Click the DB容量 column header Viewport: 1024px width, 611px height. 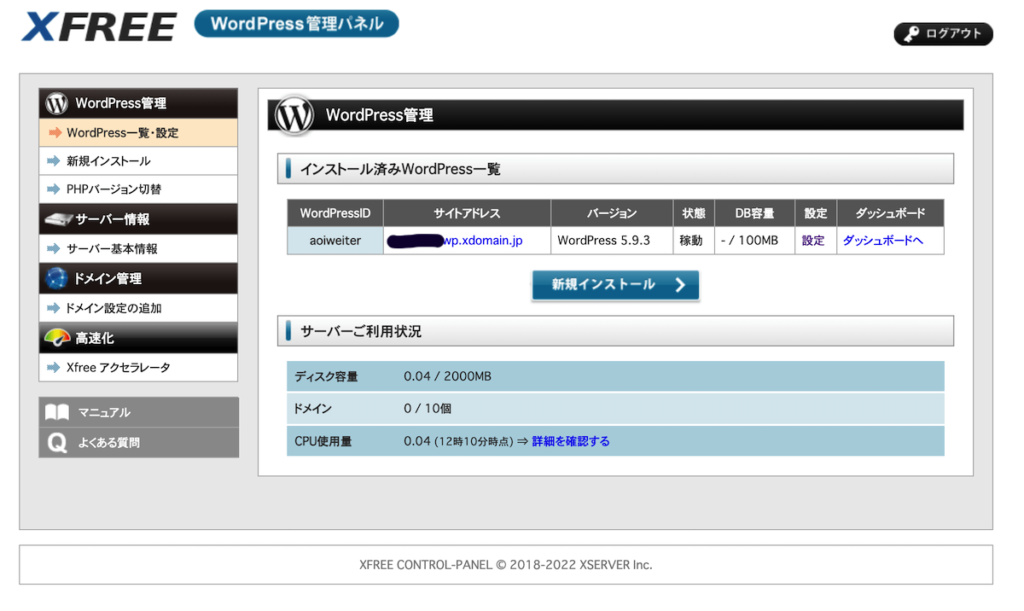tap(754, 213)
